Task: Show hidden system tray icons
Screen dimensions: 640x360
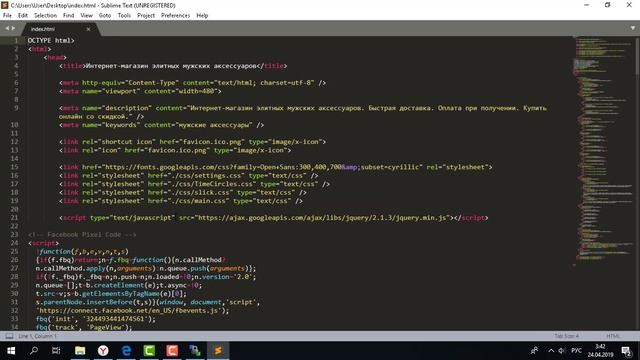Action: [x=551, y=351]
